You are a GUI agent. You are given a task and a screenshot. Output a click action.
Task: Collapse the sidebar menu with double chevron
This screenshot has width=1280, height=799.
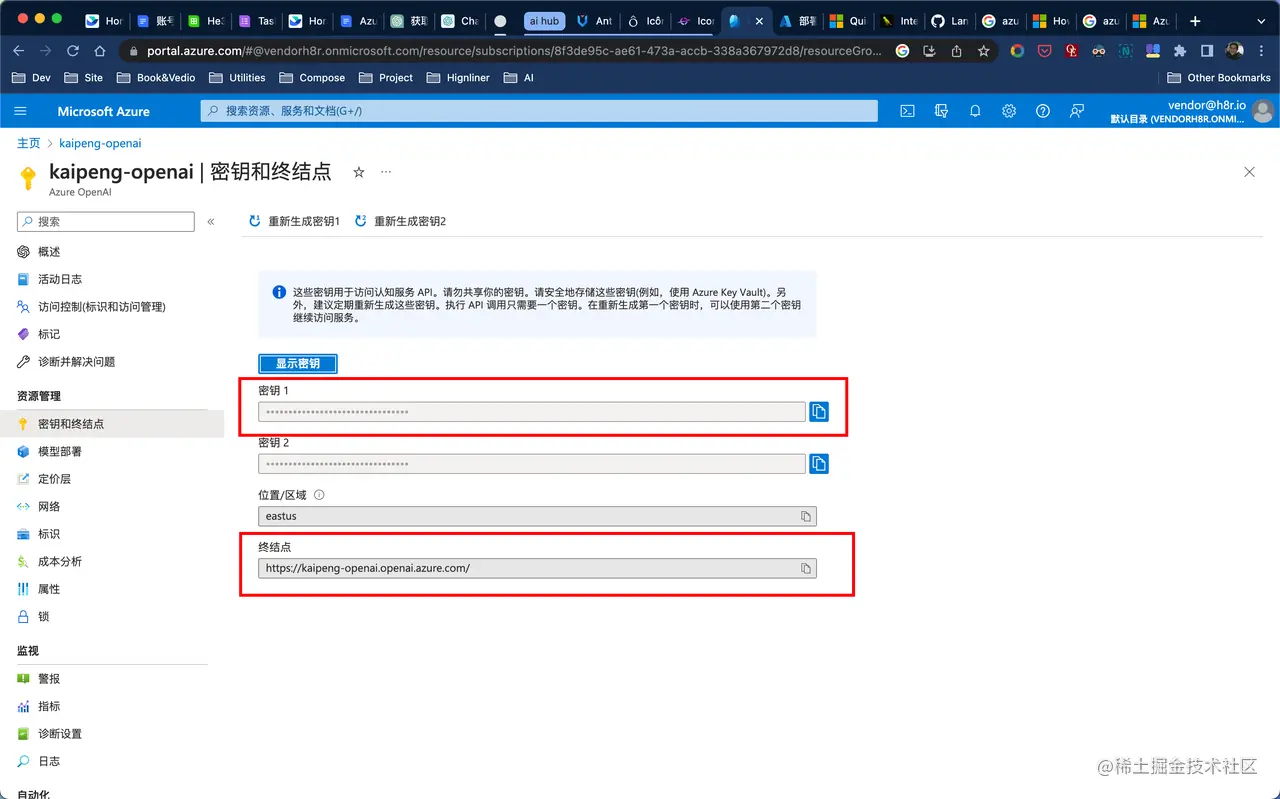pos(211,221)
